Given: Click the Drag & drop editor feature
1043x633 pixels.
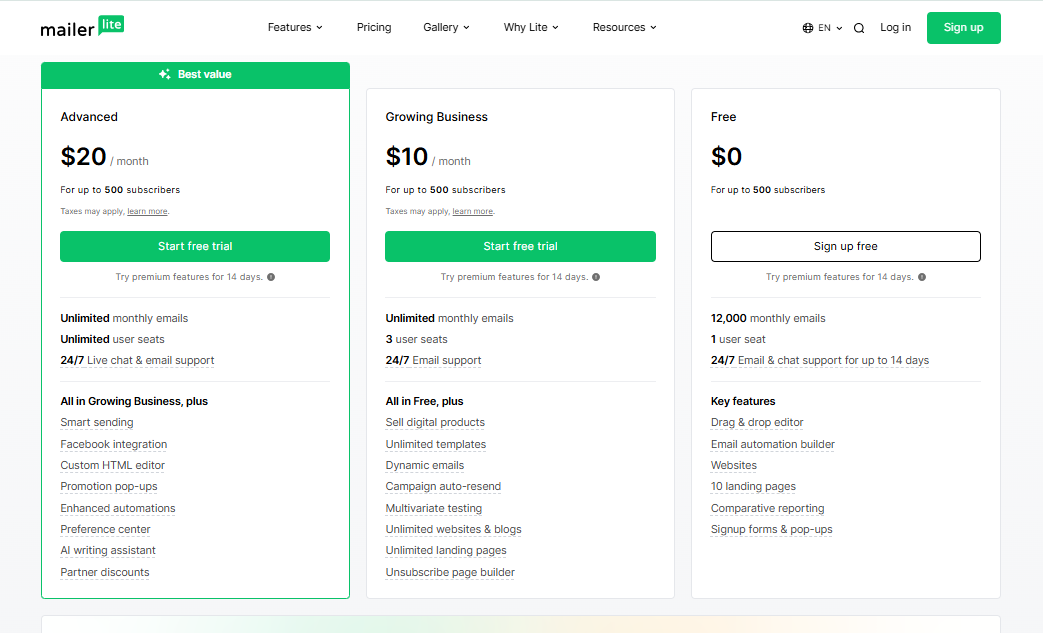Looking at the screenshot, I should tap(757, 422).
